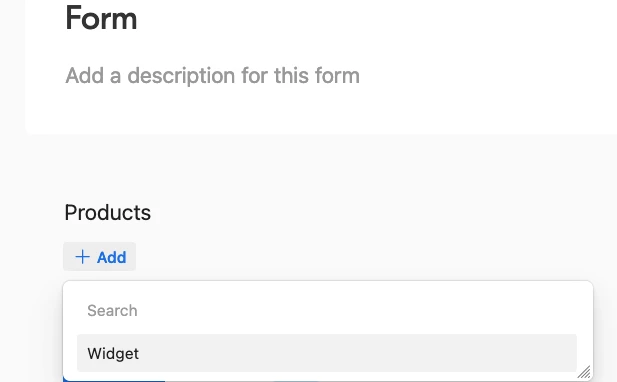The image size is (617, 382).
Task: Click the form description placeholder text
Action: click(x=212, y=75)
